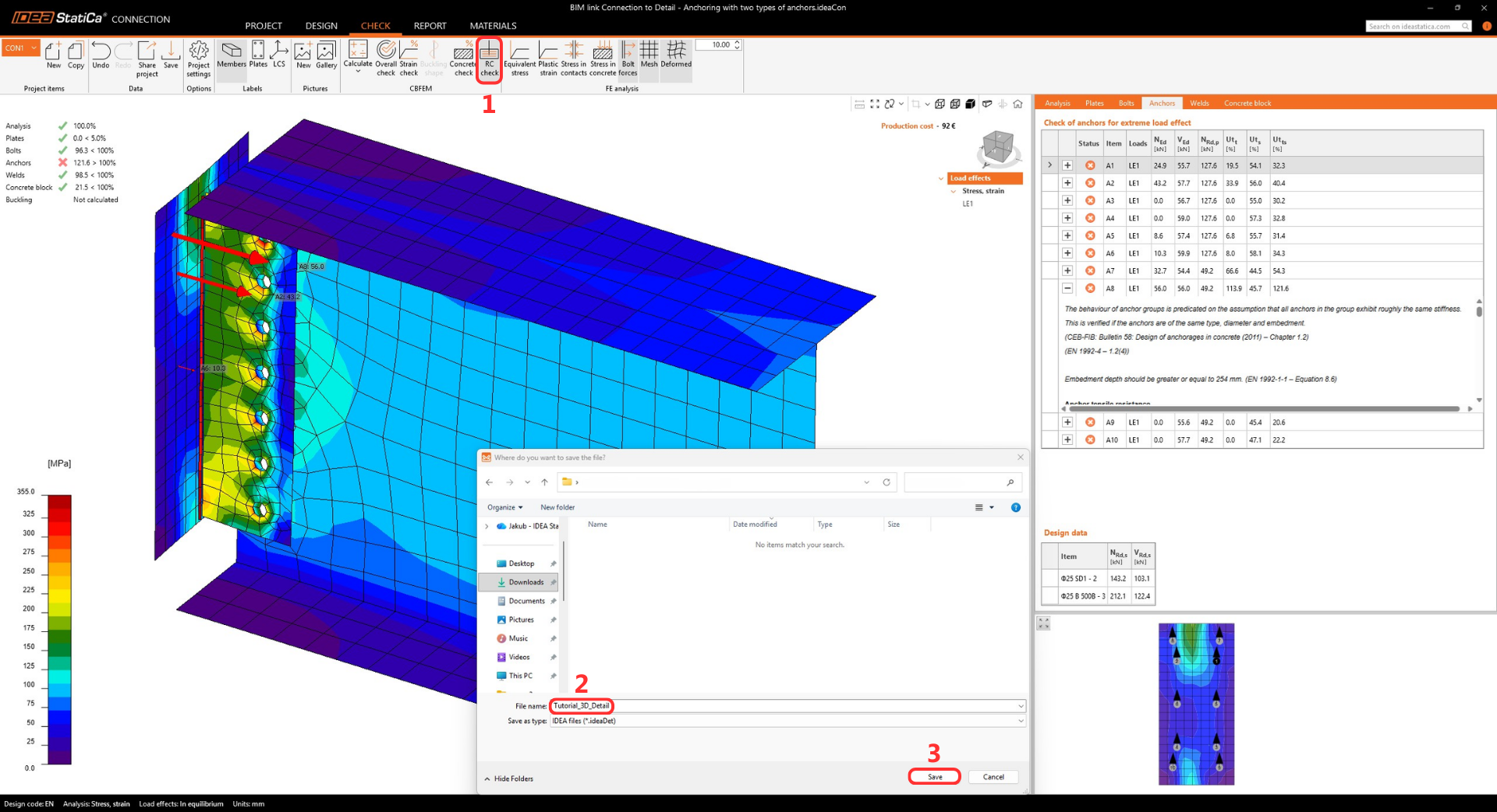
Task: Toggle Members labels
Action: click(x=232, y=56)
